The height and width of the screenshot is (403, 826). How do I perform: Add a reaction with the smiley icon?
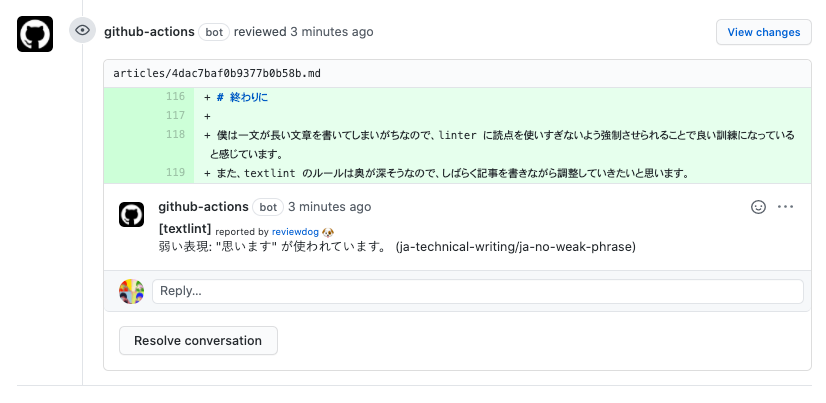click(x=758, y=207)
